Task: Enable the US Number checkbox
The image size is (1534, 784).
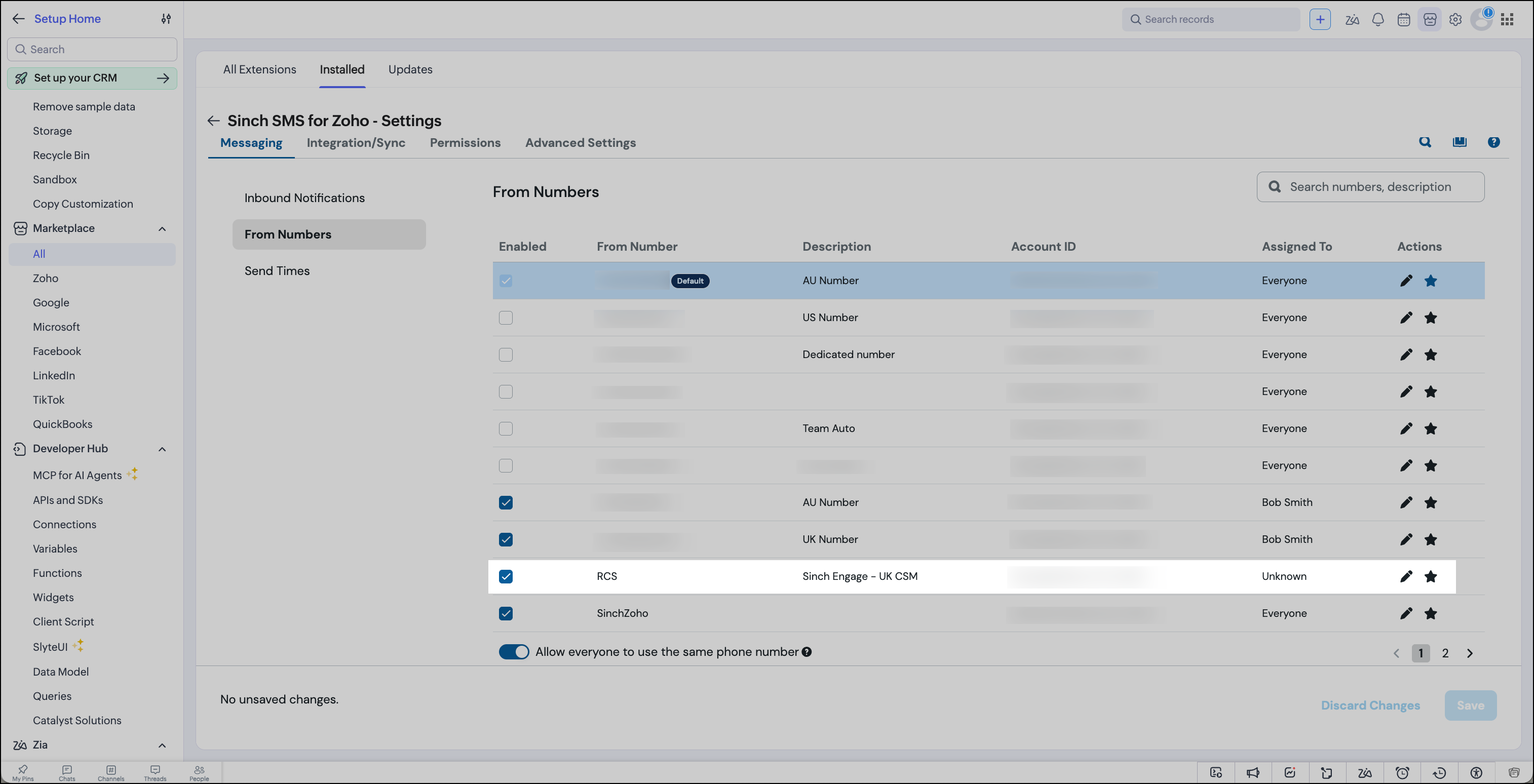Action: (x=506, y=318)
